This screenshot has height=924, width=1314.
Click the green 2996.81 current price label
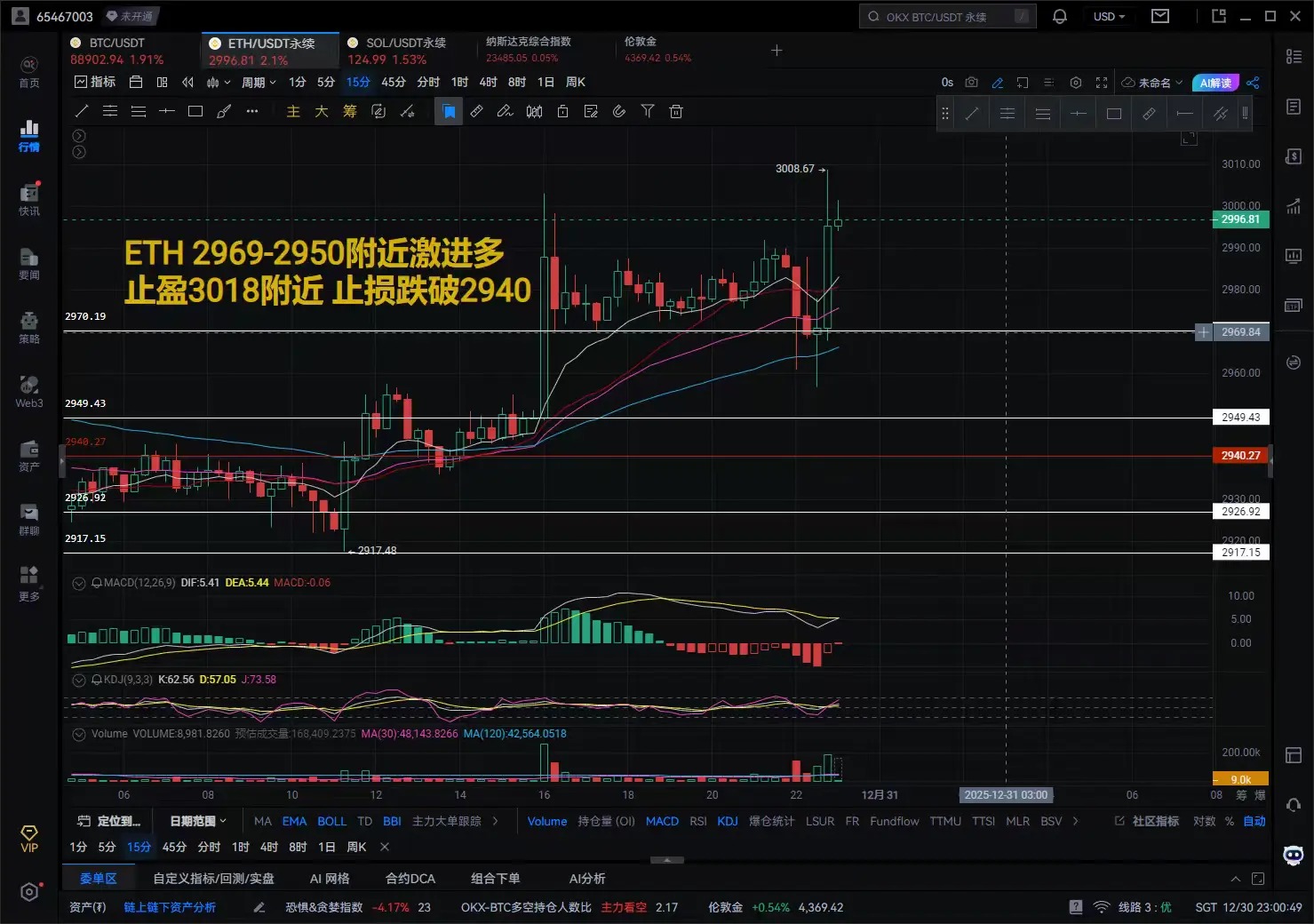1240,219
